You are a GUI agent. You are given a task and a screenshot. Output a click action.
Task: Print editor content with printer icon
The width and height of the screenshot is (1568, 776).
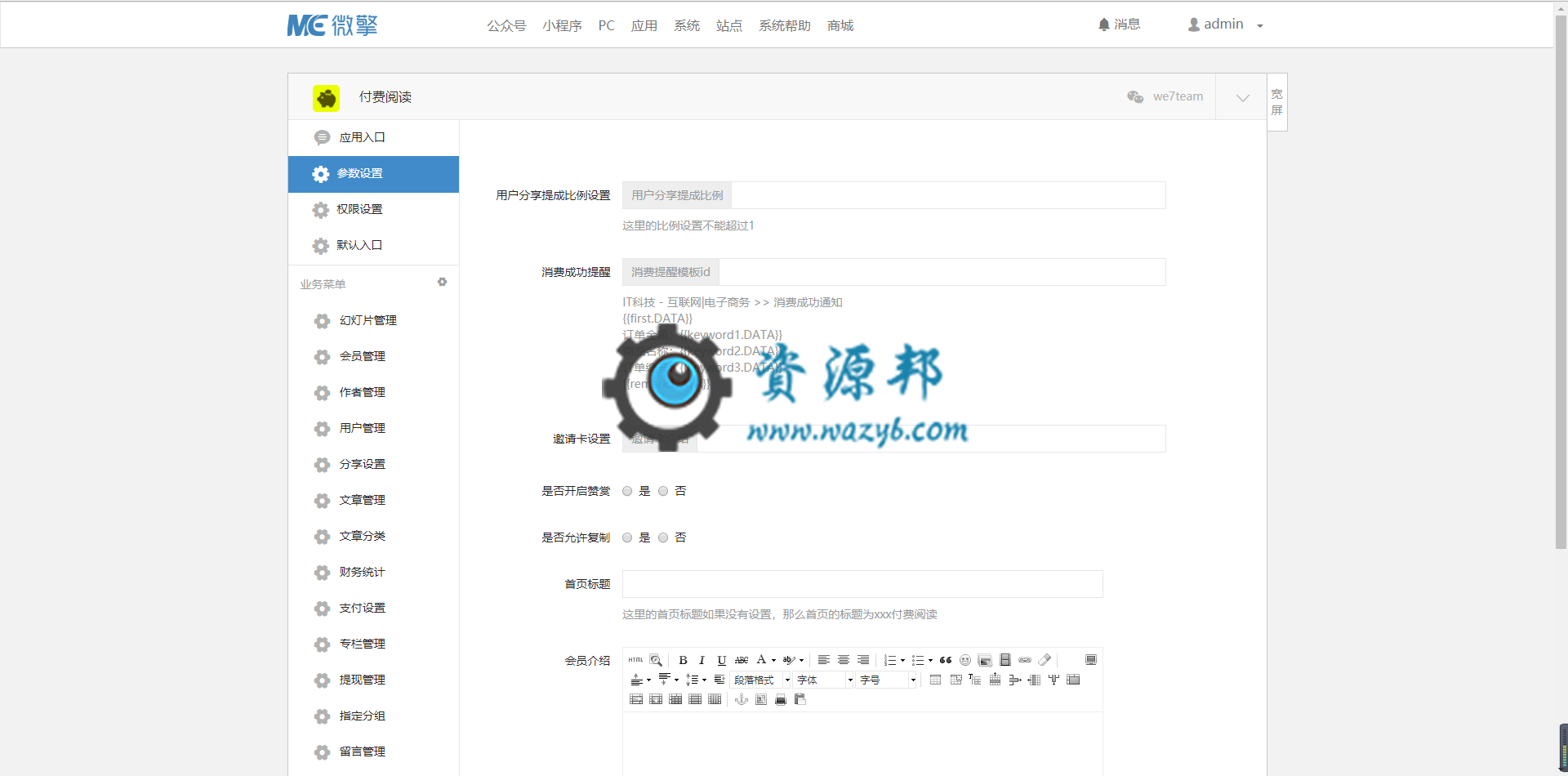pos(780,699)
